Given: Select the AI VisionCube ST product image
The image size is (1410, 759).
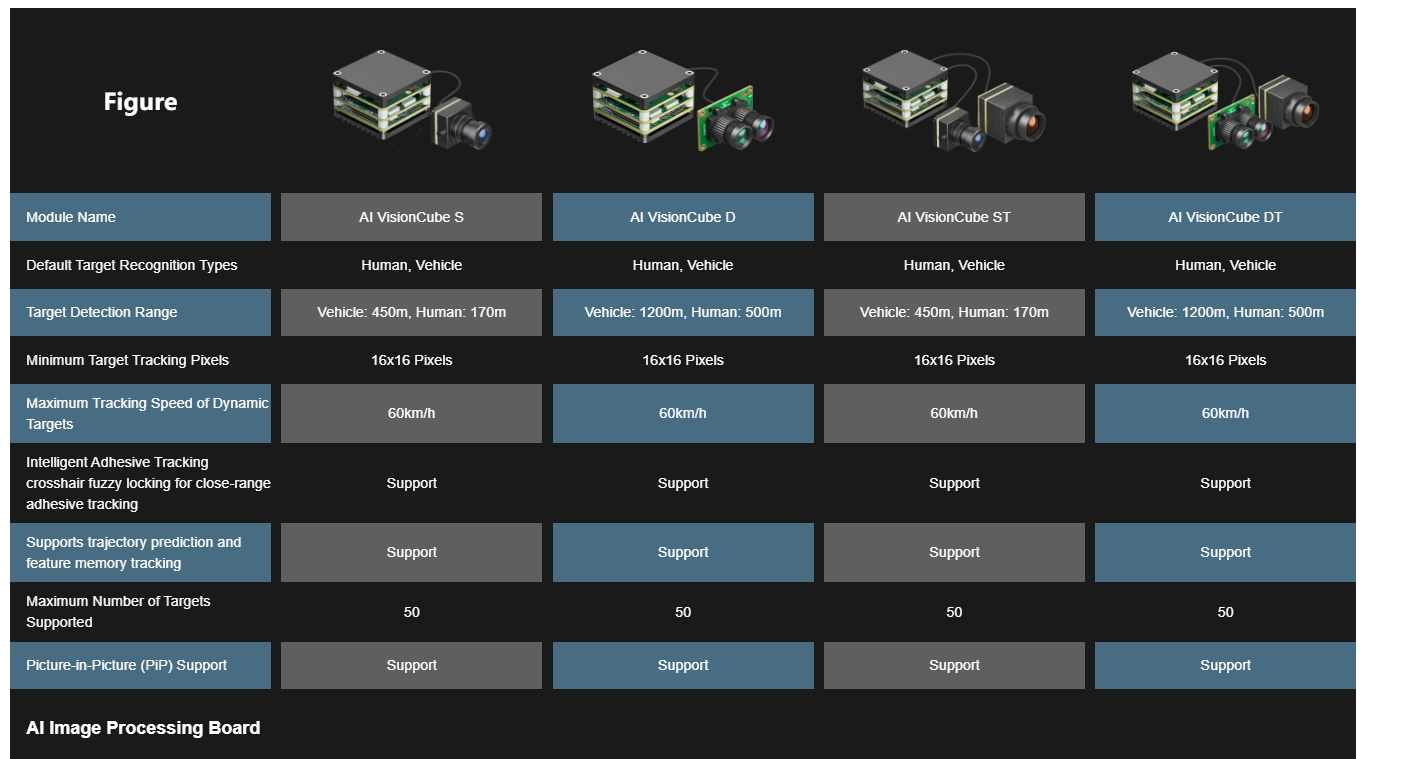Looking at the screenshot, I should pos(954,102).
